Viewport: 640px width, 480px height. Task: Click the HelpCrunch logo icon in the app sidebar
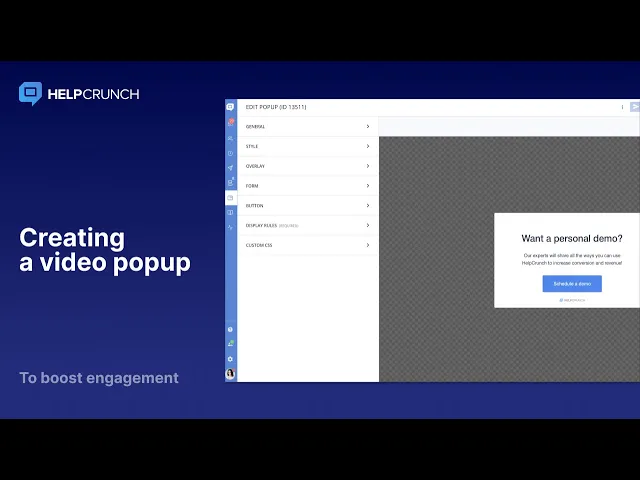(230, 107)
